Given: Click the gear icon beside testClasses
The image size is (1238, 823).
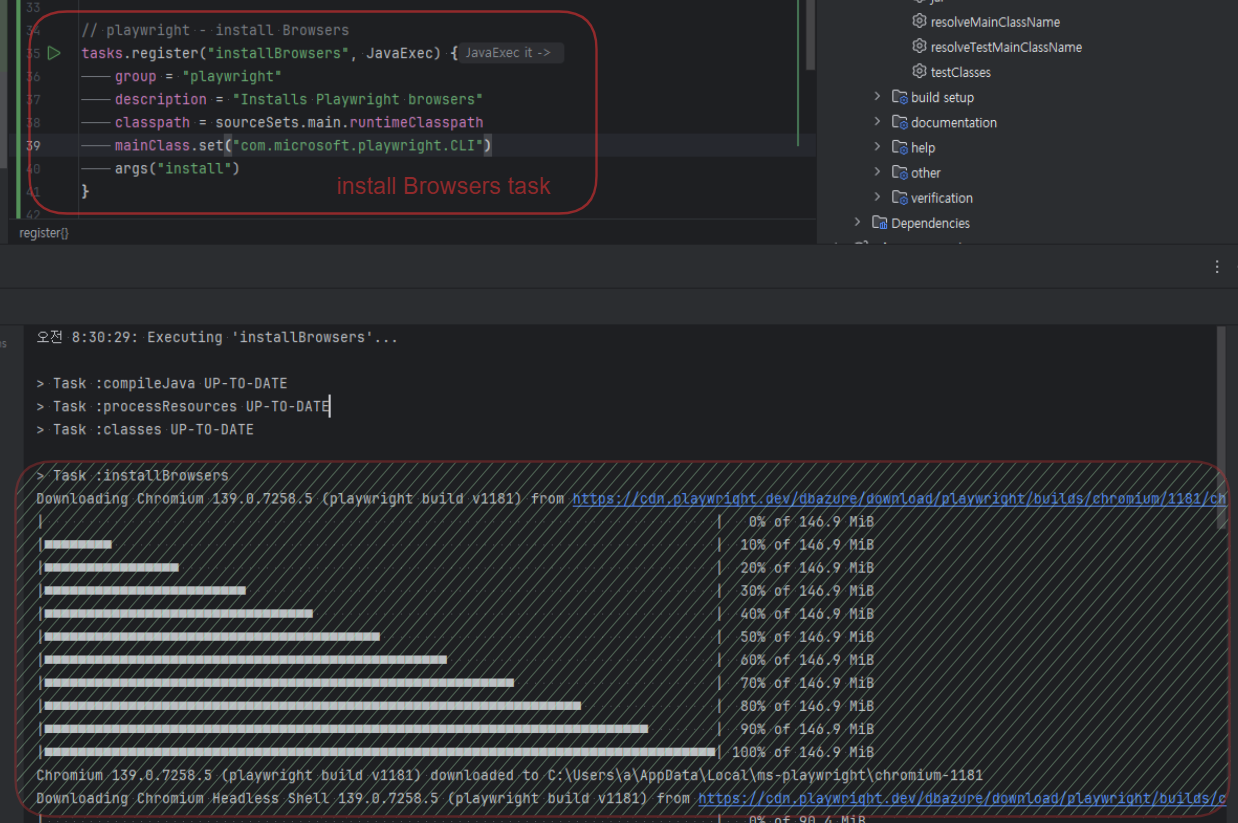Looking at the screenshot, I should coord(919,71).
